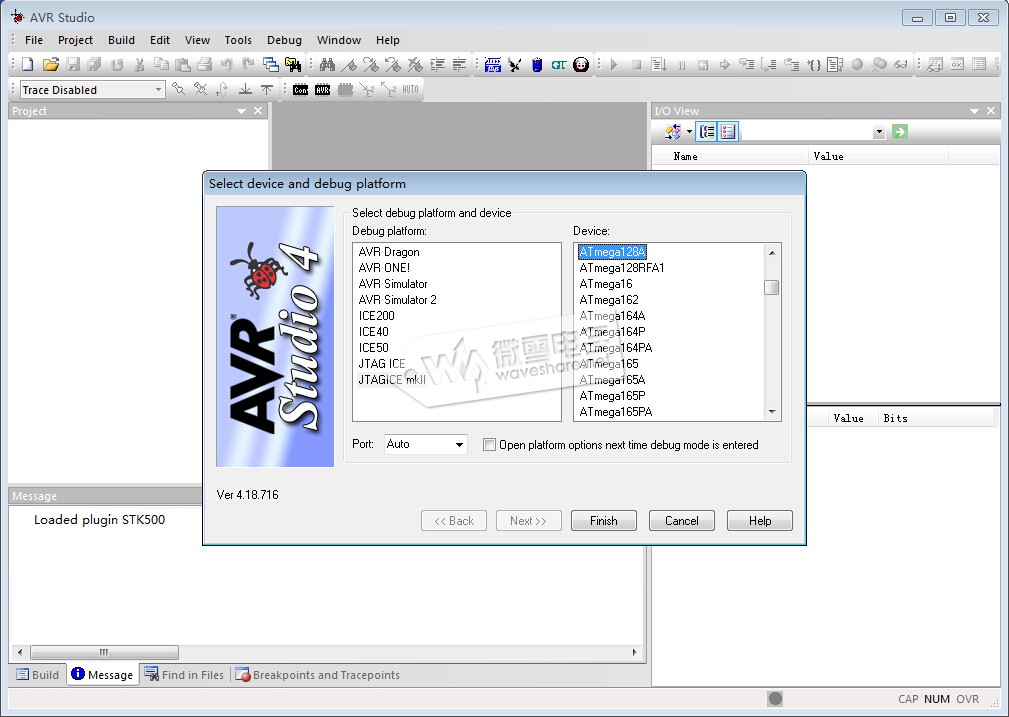Viewport: 1009px width, 717px height.
Task: Switch to the Breakpoints and Tracepoints tab
Action: point(317,675)
